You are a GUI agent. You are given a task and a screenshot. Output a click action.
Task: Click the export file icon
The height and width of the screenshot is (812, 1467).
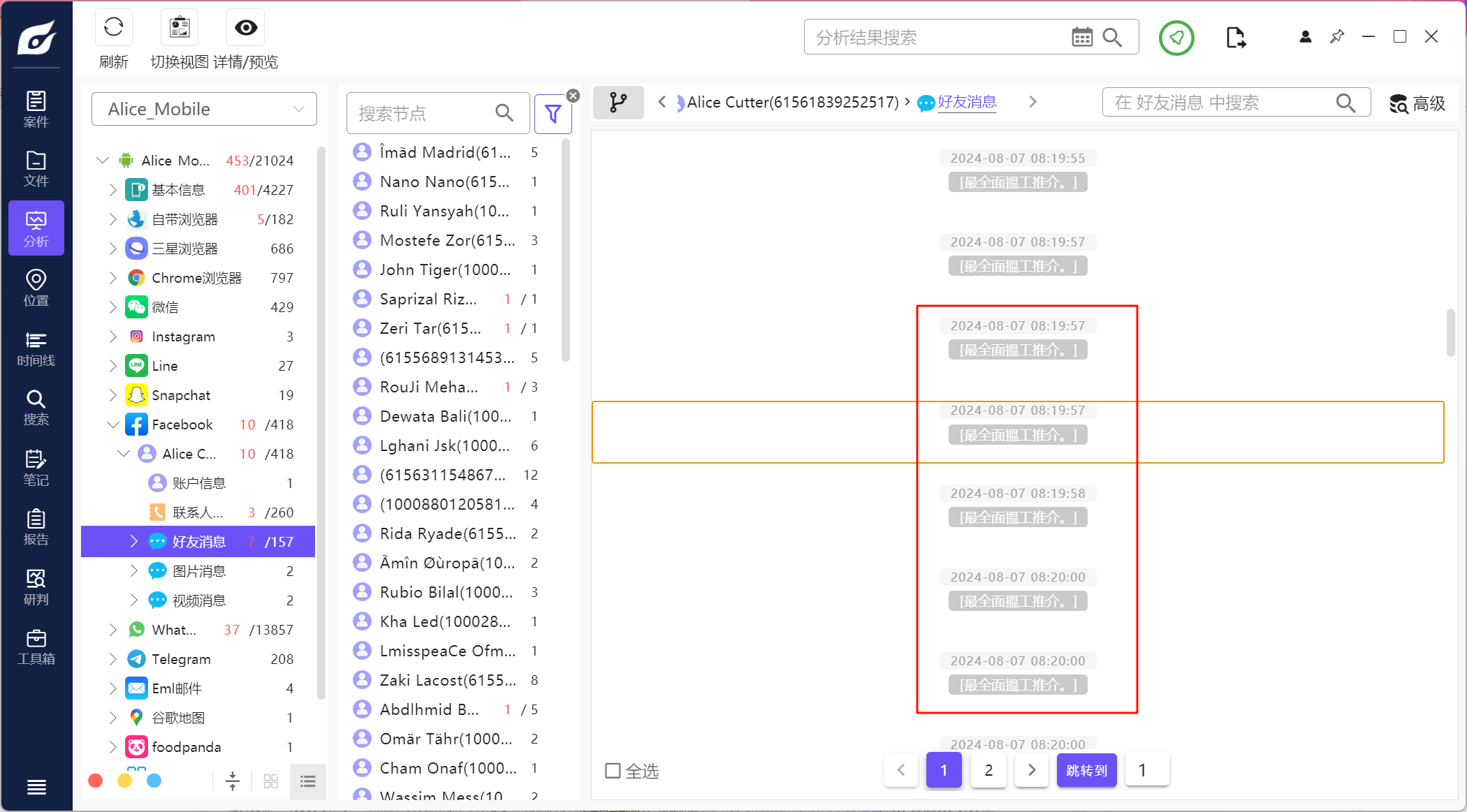[1235, 37]
